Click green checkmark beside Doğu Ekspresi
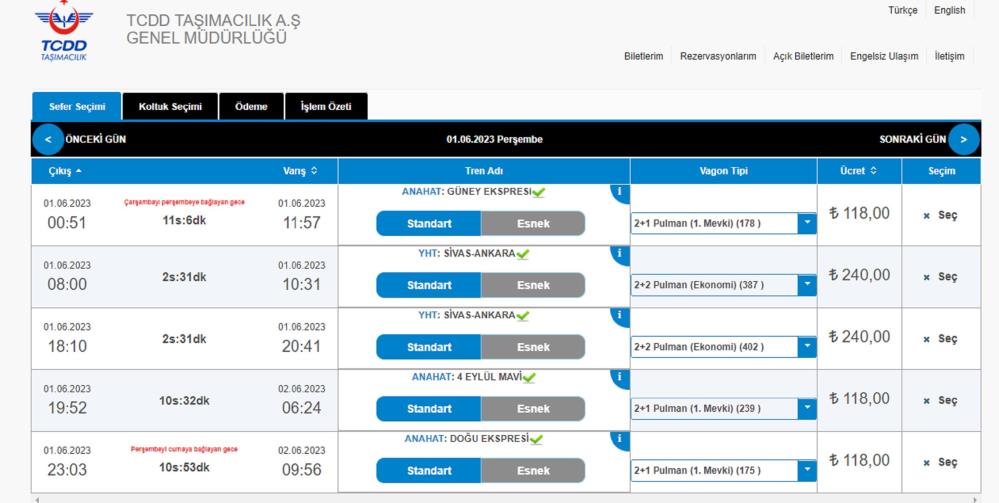This screenshot has height=503, width=999. point(536,439)
